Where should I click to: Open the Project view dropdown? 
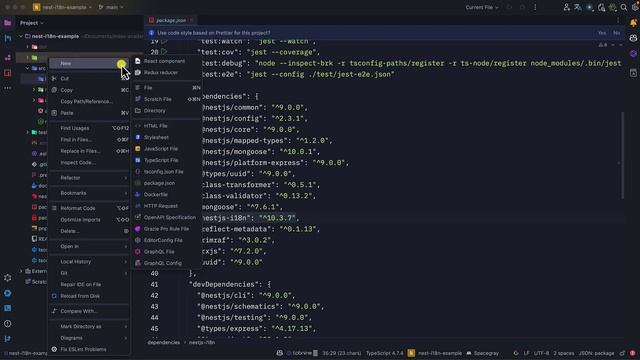pyautogui.click(x=32, y=23)
